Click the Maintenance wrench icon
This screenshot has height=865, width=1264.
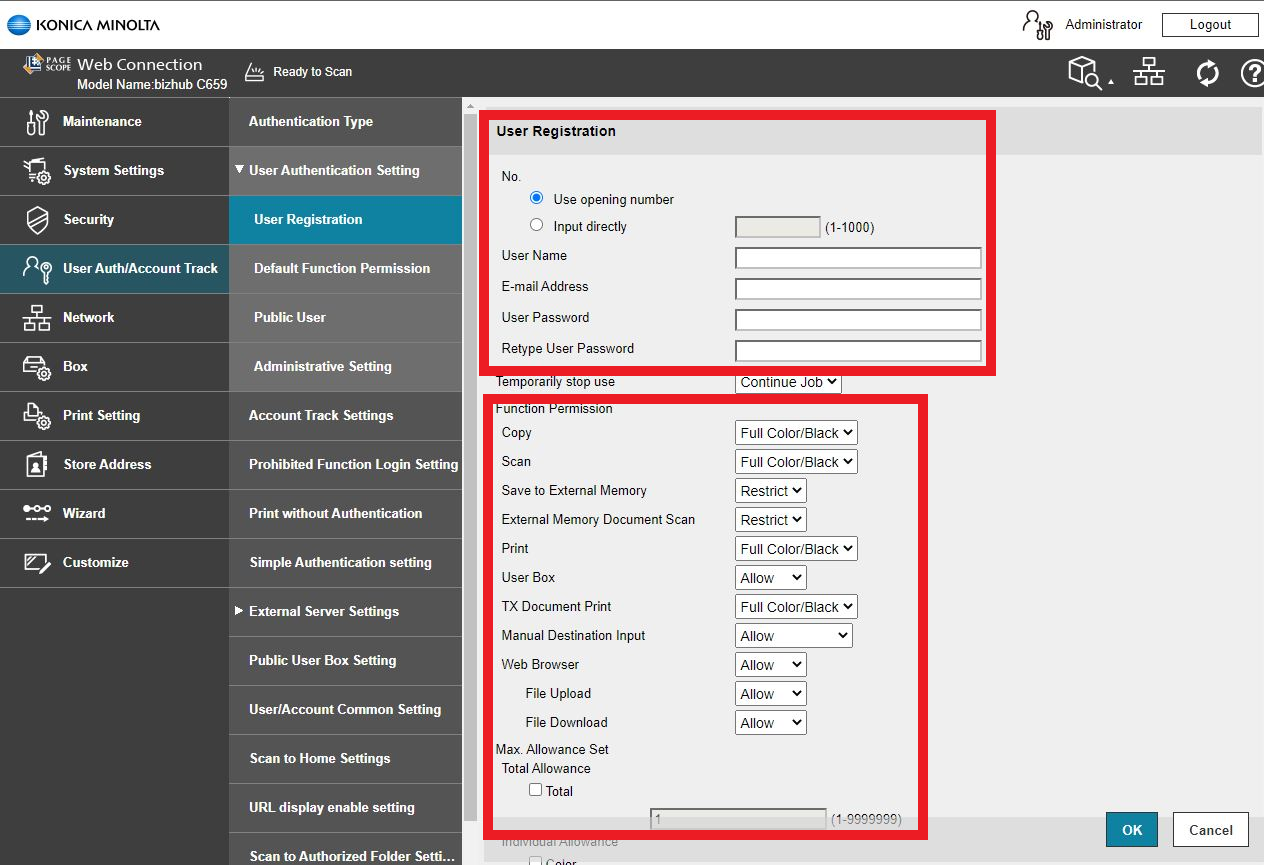tap(37, 122)
